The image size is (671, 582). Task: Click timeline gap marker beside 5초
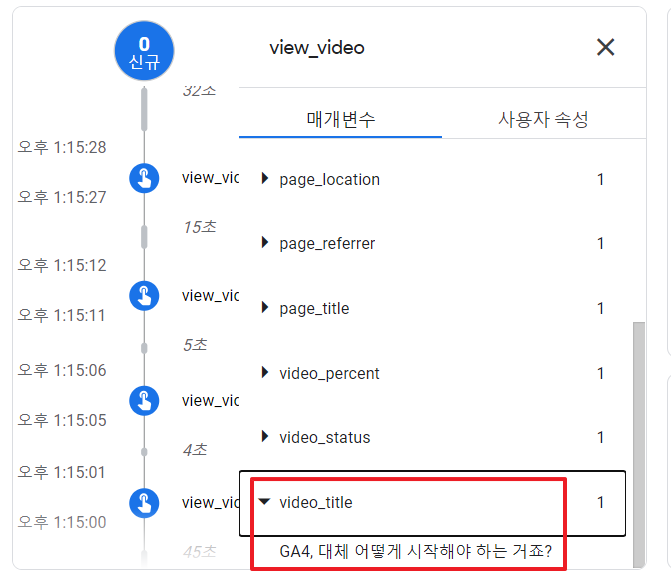tap(144, 348)
